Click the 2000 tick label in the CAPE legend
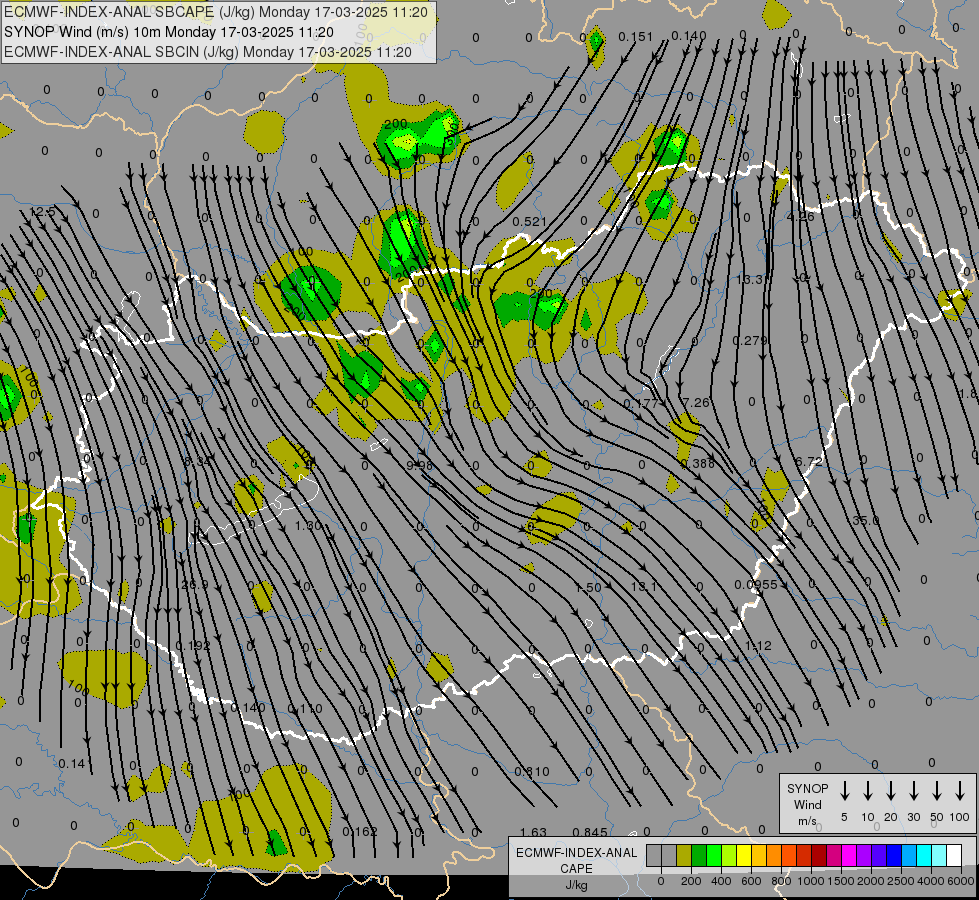Image resolution: width=979 pixels, height=900 pixels. (x=871, y=881)
